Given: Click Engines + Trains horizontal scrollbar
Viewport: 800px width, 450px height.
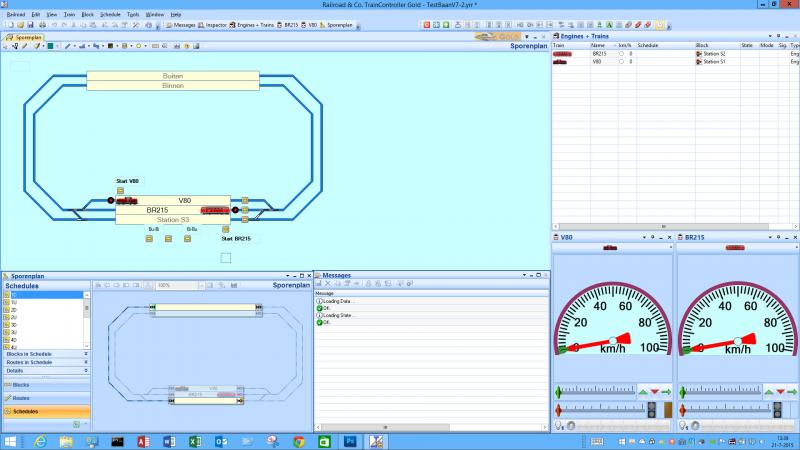Looking at the screenshot, I should click(664, 227).
